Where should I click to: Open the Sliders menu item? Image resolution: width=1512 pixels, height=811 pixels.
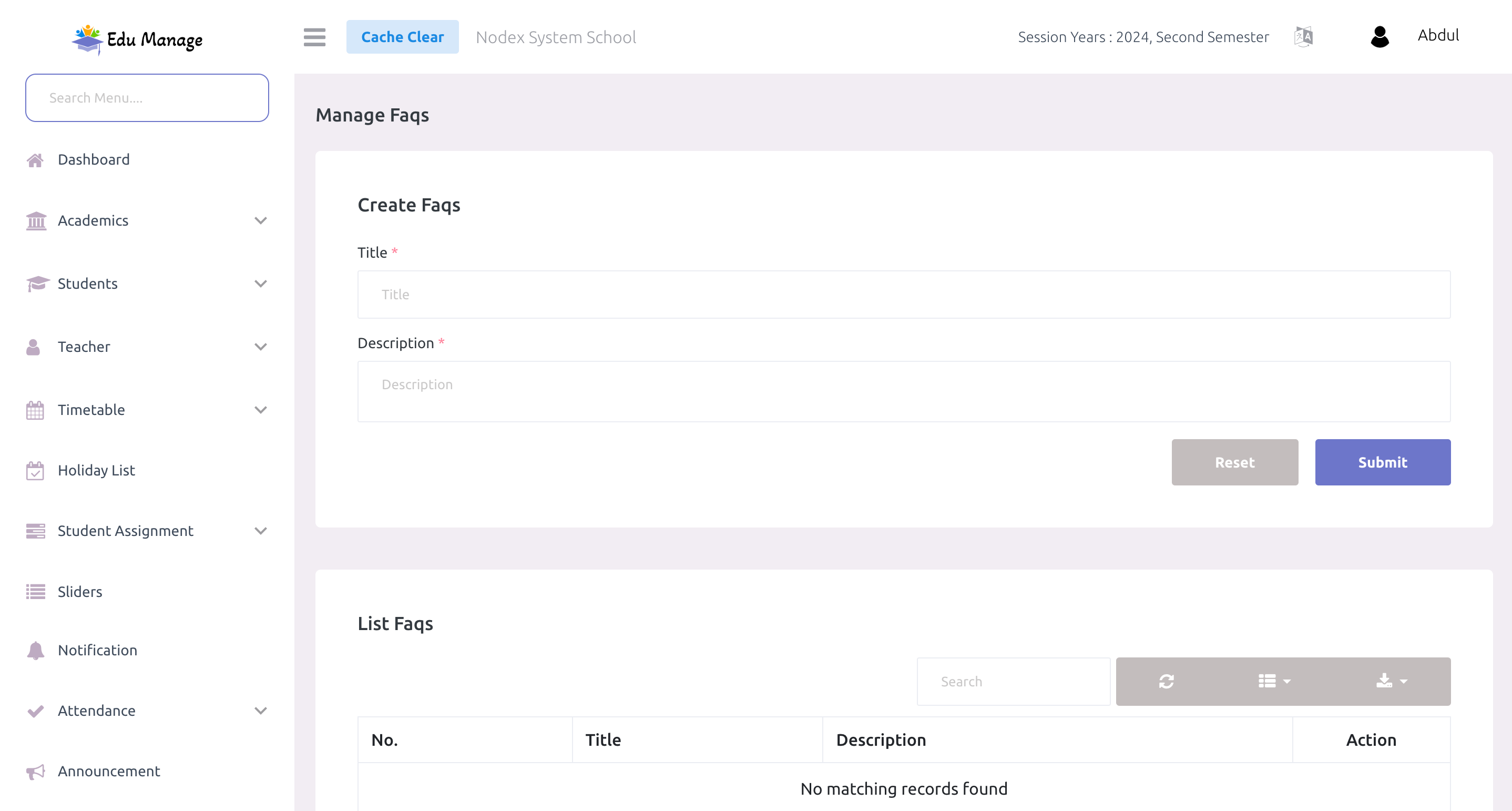pos(80,592)
